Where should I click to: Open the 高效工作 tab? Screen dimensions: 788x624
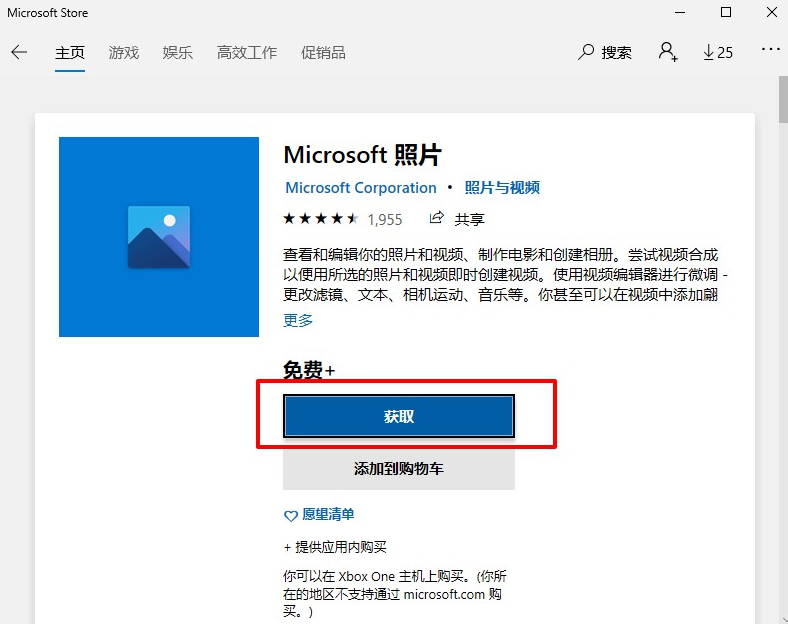pyautogui.click(x=247, y=53)
